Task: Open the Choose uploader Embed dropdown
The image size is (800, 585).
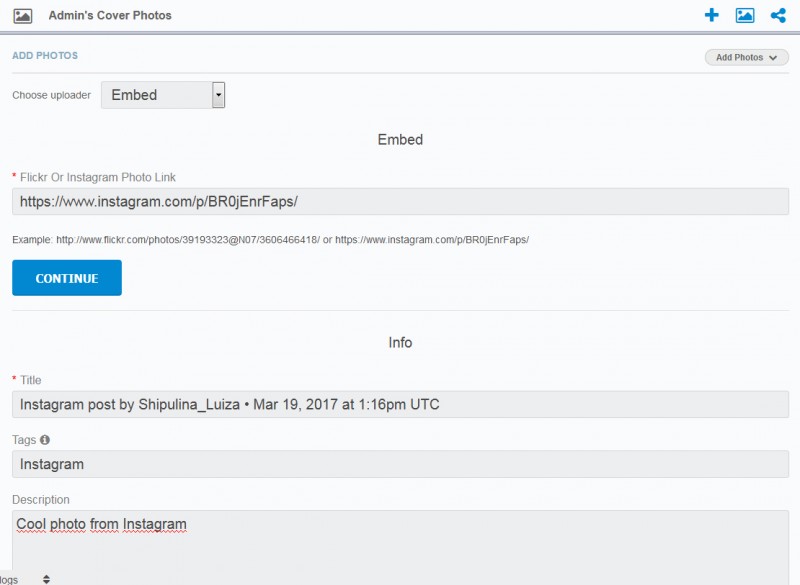Action: coord(163,95)
